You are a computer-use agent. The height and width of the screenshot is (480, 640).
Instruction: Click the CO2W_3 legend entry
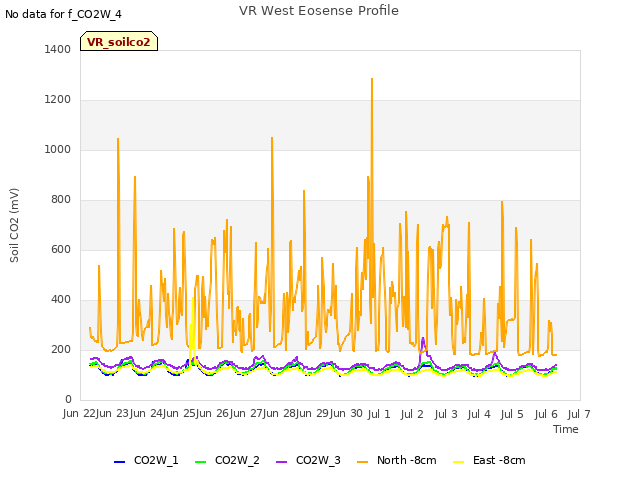(x=308, y=460)
